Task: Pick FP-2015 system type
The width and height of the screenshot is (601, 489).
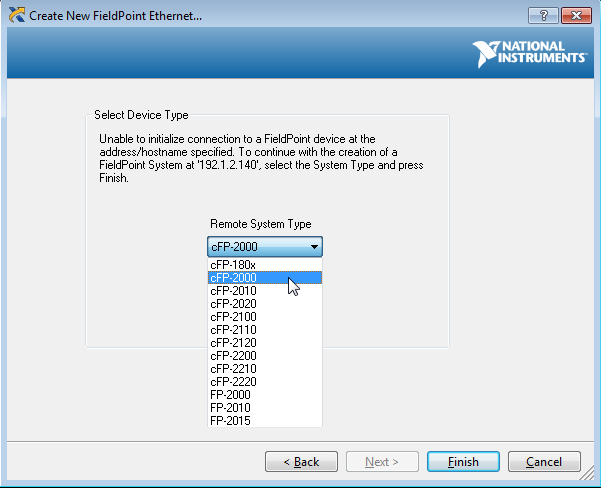Action: [x=265, y=420]
